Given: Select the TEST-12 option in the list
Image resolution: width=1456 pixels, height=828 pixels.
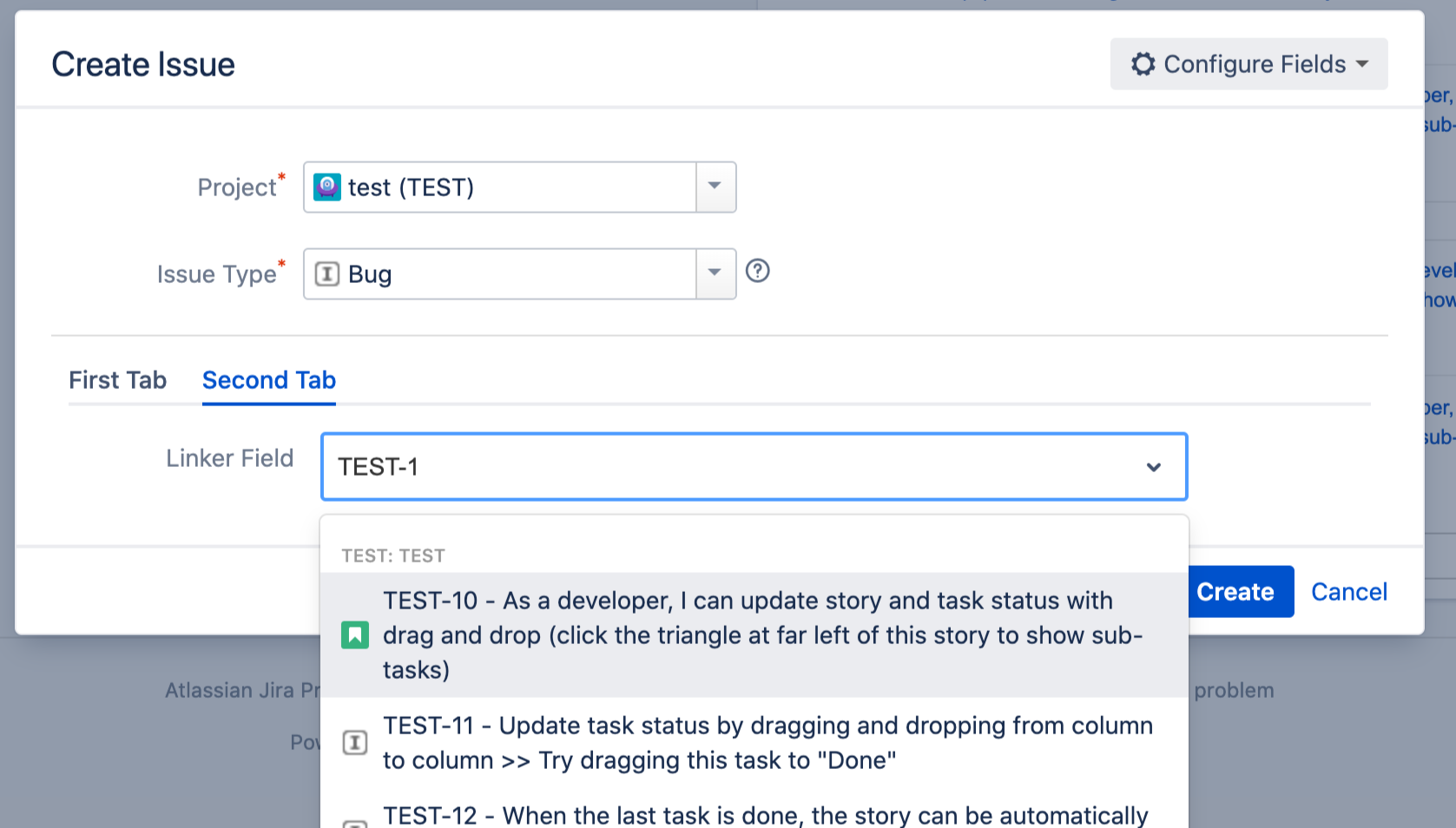Looking at the screenshot, I should tap(764, 816).
